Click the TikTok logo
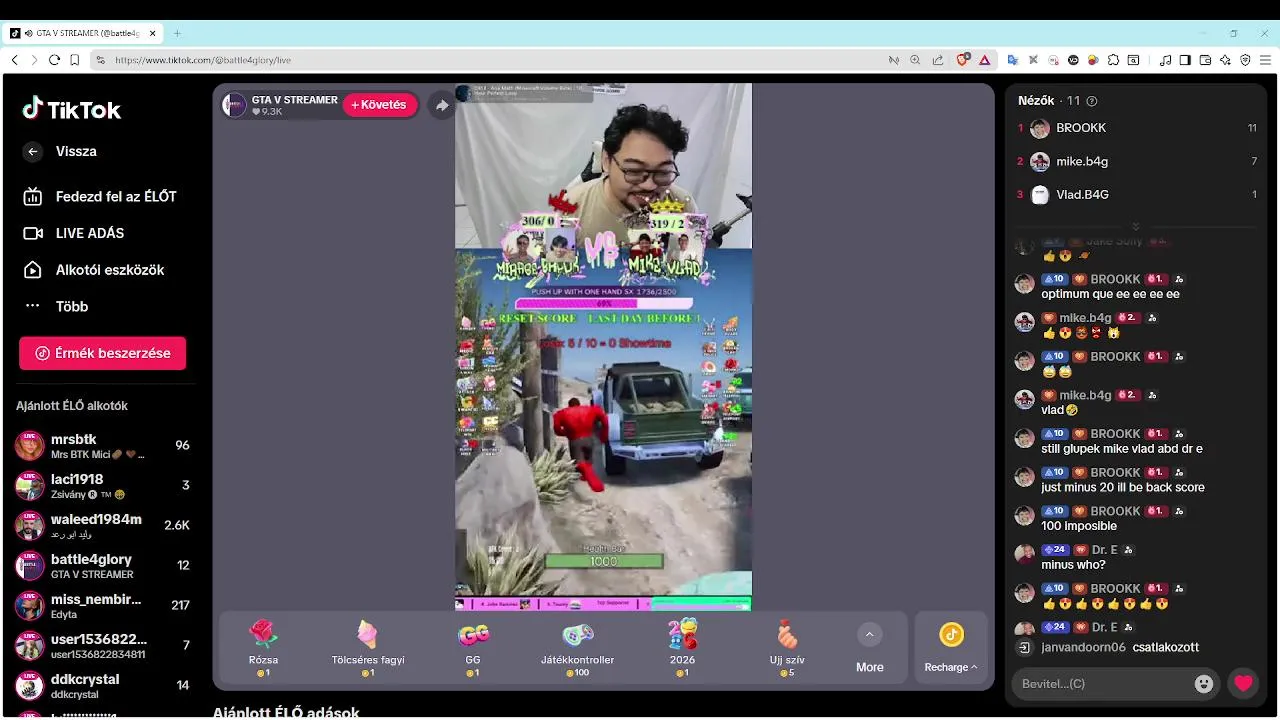Viewport: 1280px width, 720px height. pos(72,109)
